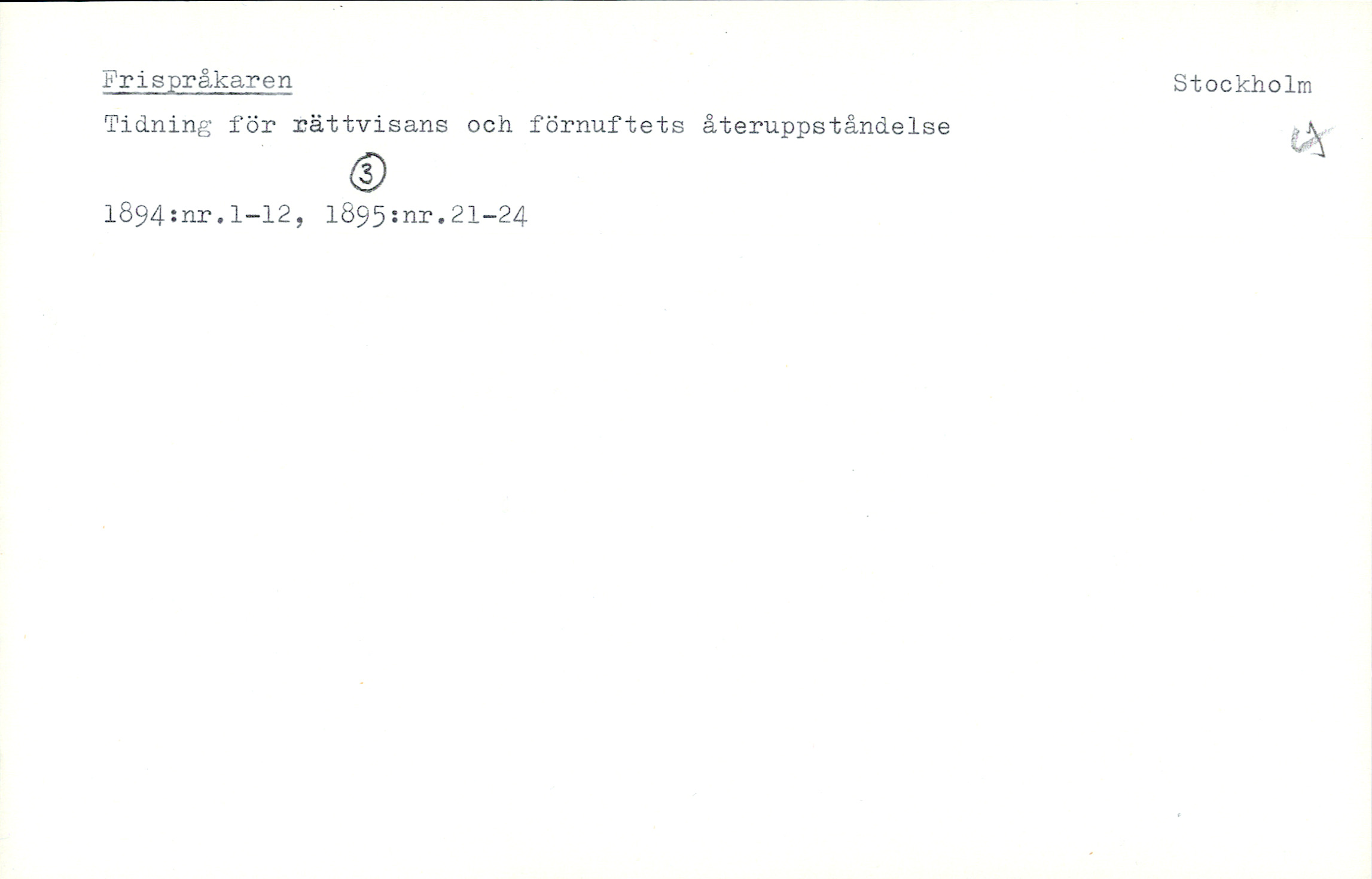Viewport: 1372px width, 879px height.
Task: Select the word förnuftets
Action: tap(606, 125)
